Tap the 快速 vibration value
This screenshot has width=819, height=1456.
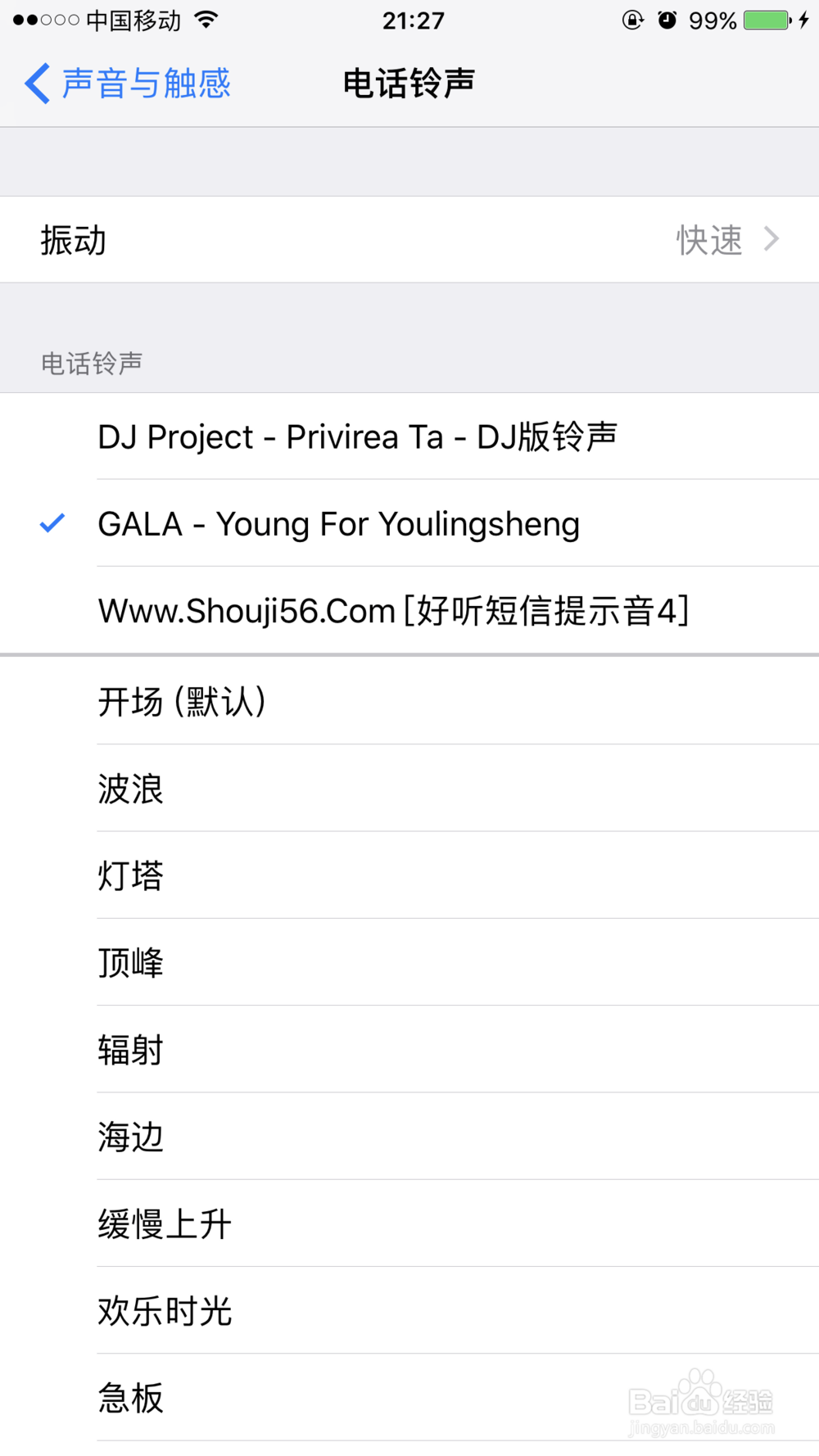[x=708, y=240]
